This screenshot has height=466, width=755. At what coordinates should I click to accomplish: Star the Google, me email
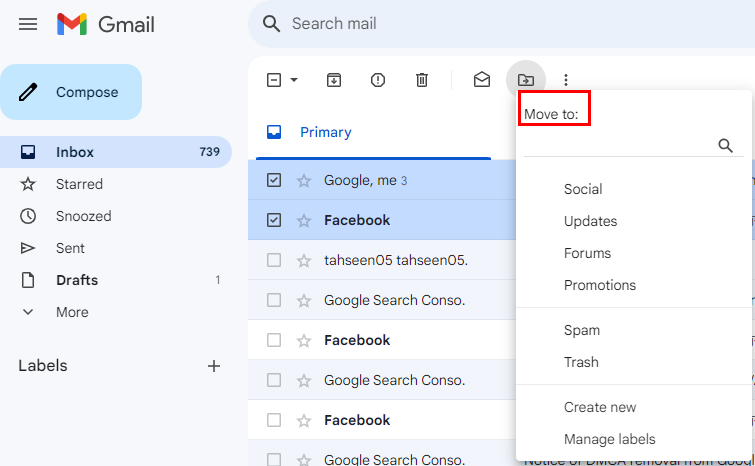pyautogui.click(x=304, y=181)
